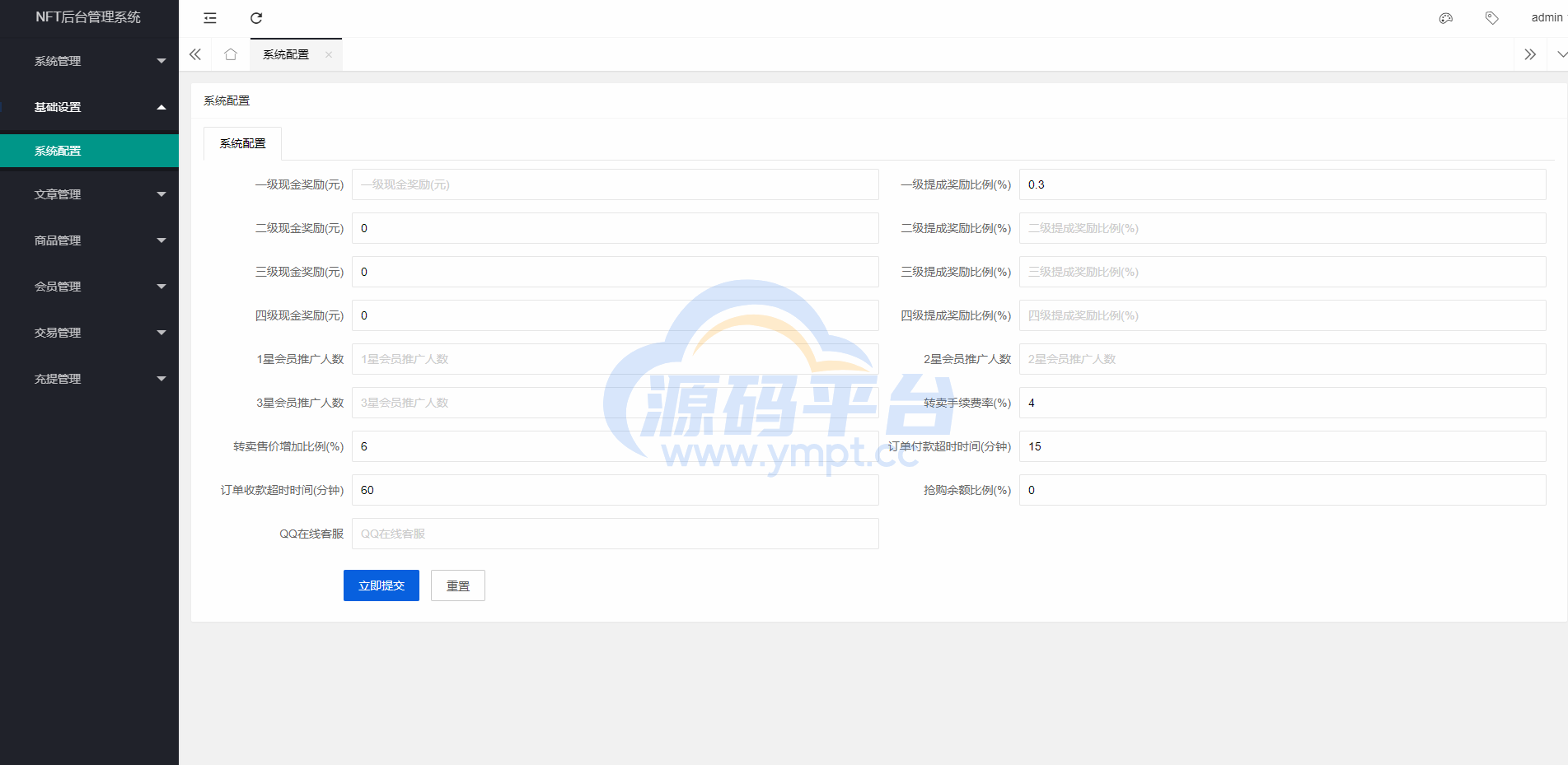Focus the 二级提成奖励比例(%) input
This screenshot has width=1568, height=765.
tap(1283, 228)
